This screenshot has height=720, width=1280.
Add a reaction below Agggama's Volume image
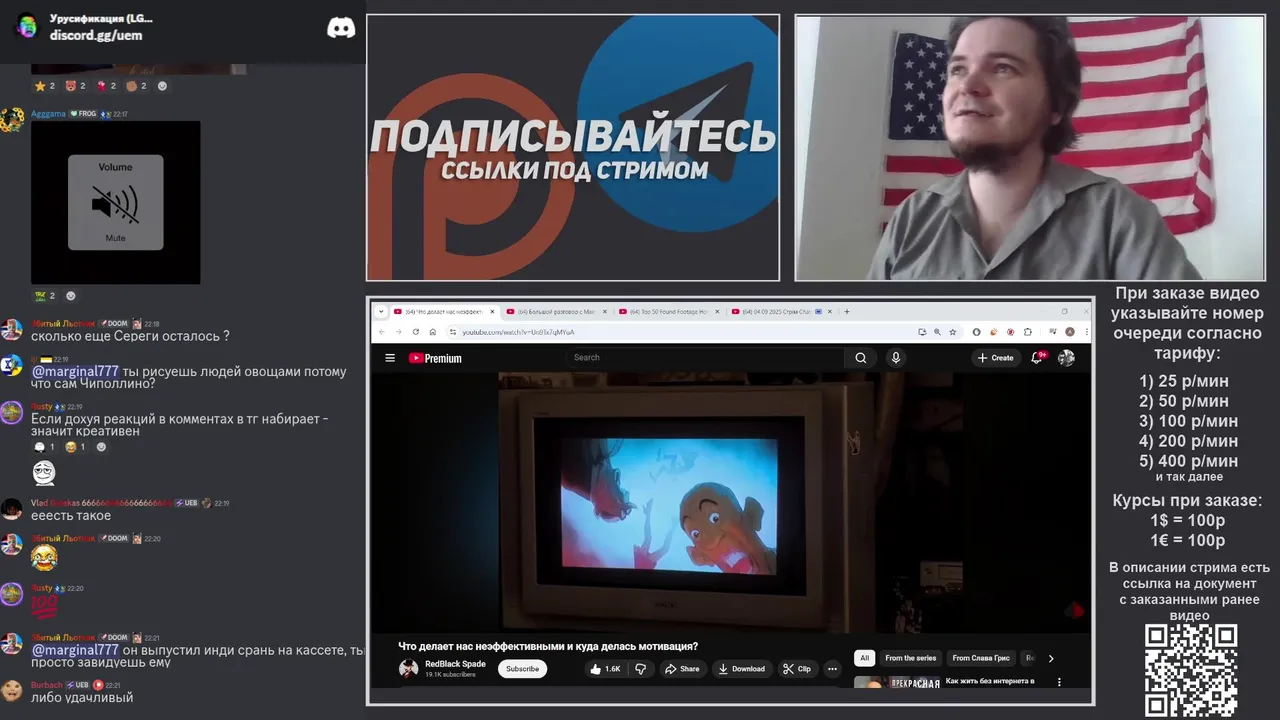click(70, 296)
